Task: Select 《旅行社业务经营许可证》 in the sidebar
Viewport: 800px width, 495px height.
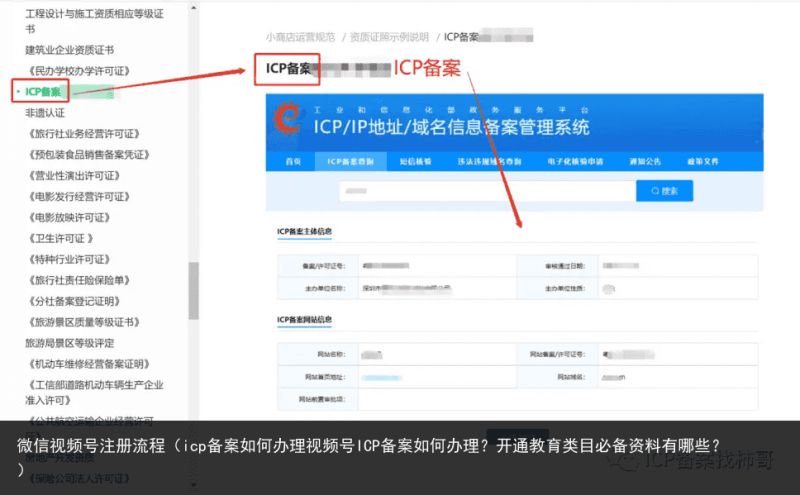Action: coord(82,134)
